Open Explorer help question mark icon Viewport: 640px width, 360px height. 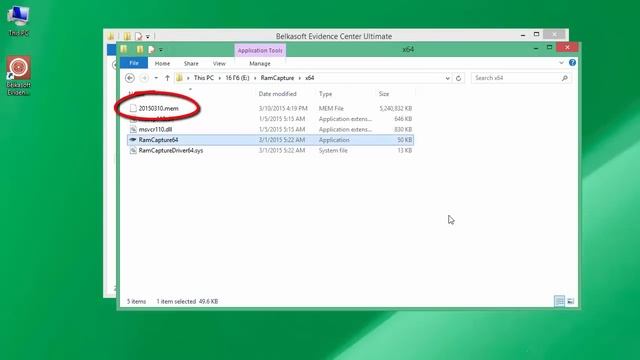coord(572,62)
